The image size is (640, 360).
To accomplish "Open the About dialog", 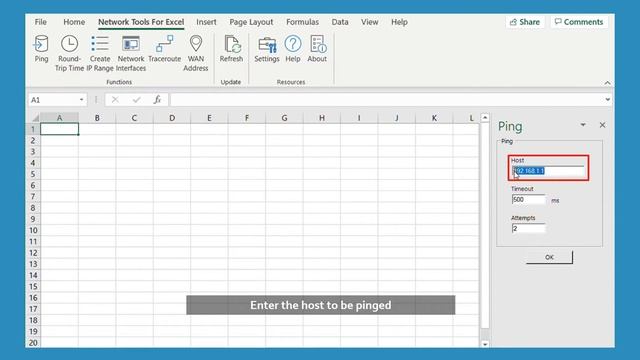I will coord(317,49).
